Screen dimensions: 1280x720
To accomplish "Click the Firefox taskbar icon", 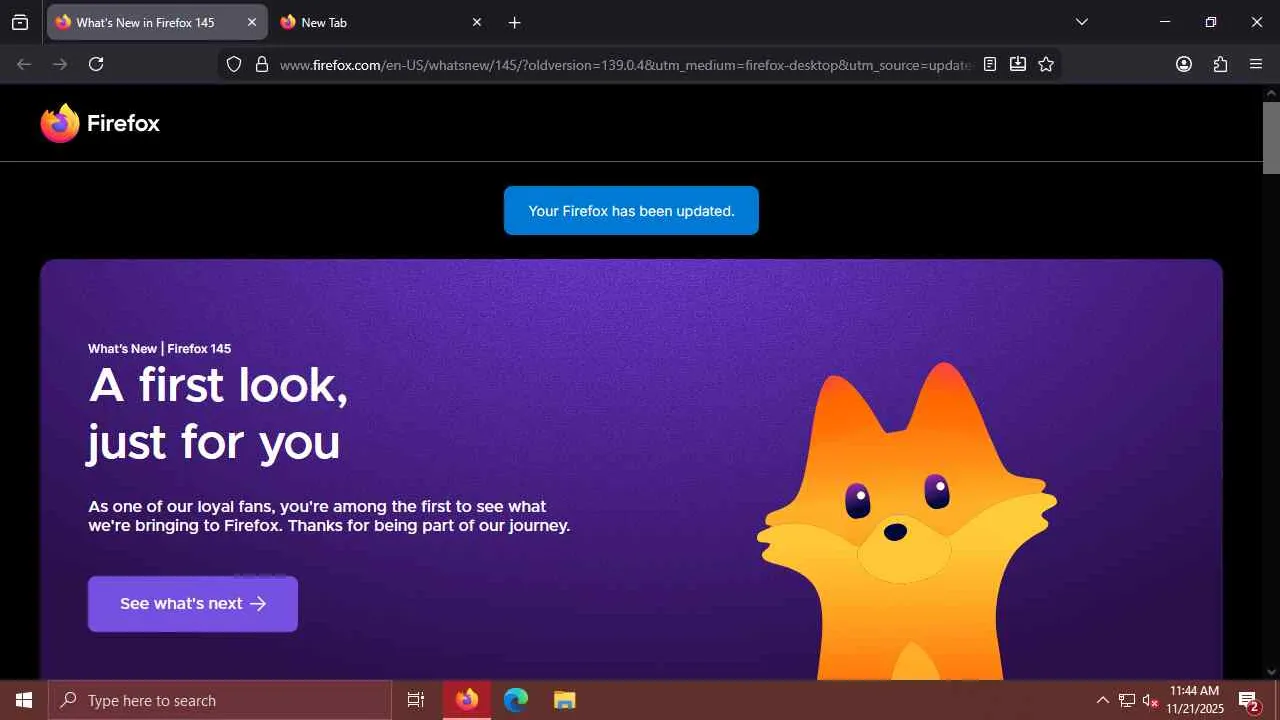I will click(467, 700).
